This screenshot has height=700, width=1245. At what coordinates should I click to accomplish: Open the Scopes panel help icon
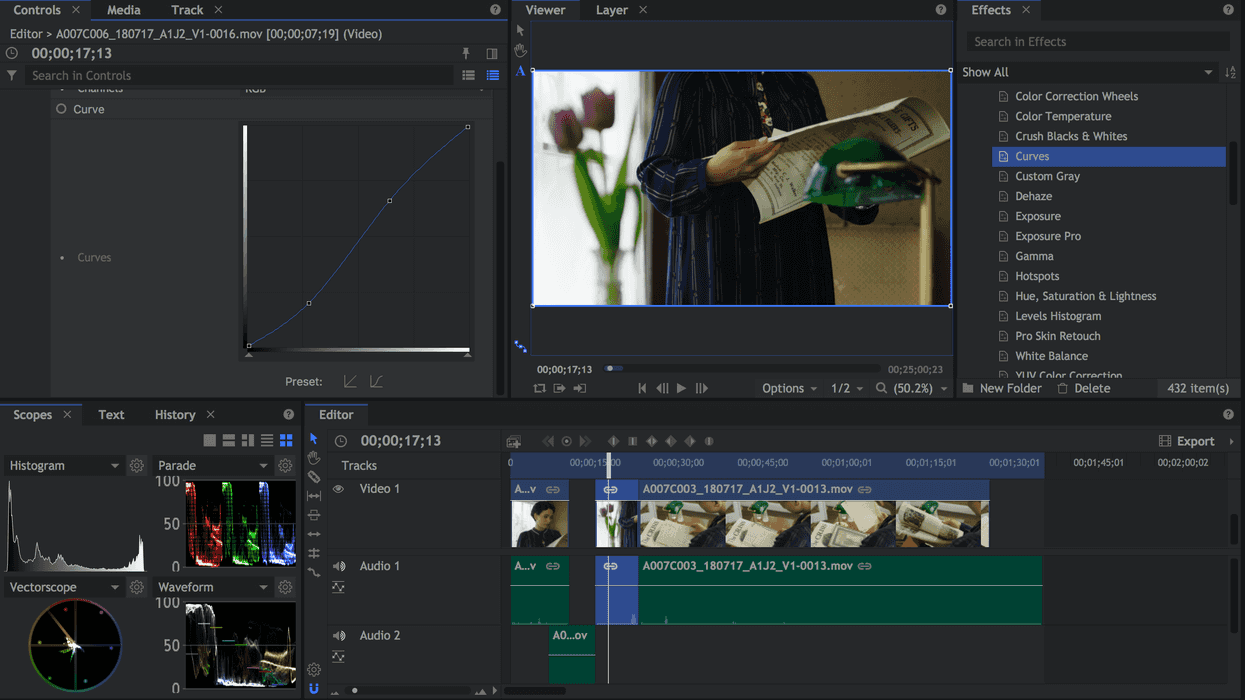[288, 415]
